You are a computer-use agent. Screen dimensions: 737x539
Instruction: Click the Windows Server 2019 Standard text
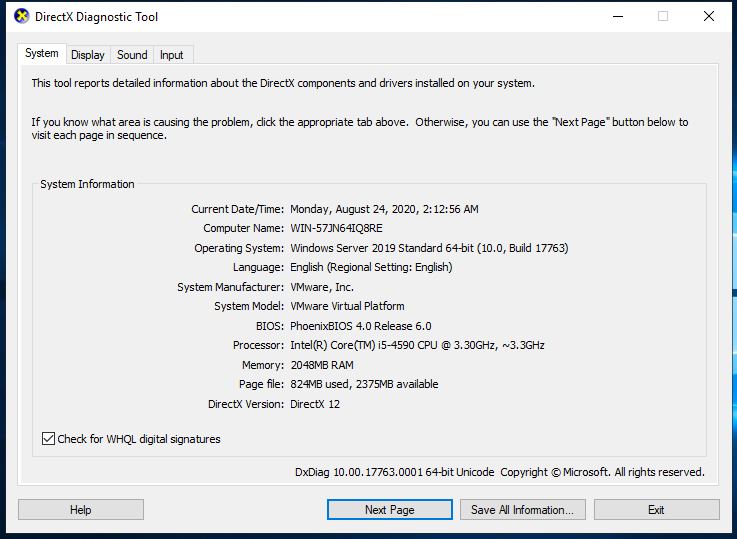tap(429, 248)
